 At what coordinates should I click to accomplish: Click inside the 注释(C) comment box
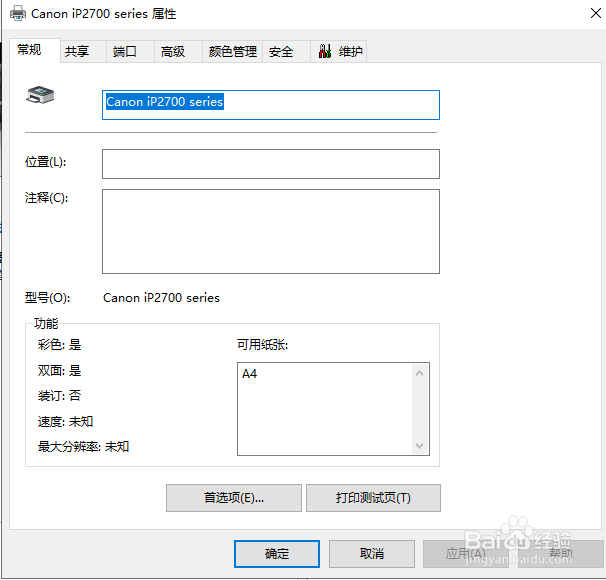point(271,231)
